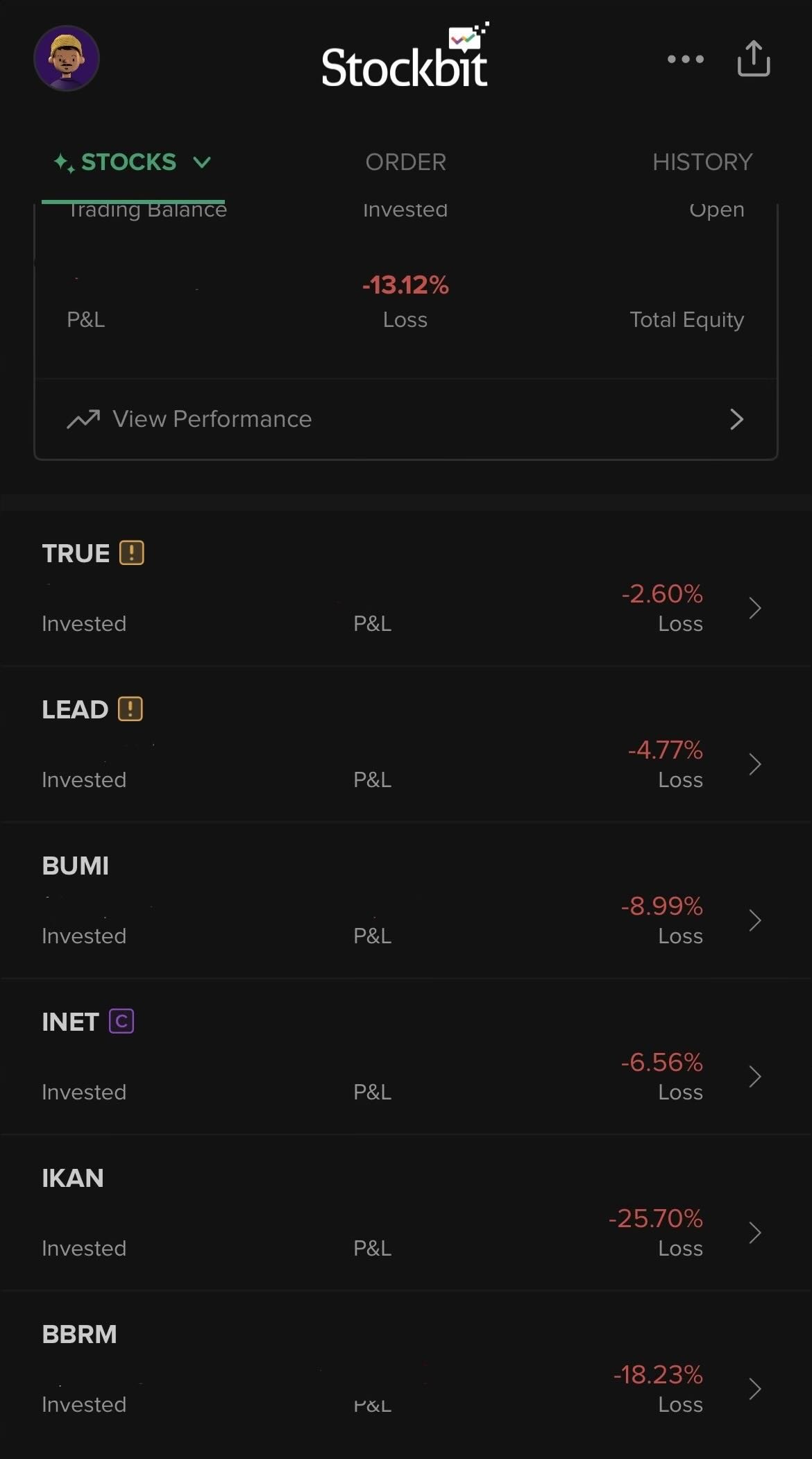The width and height of the screenshot is (812, 1459).
Task: Open BUMI stock details chevron
Action: coord(755,920)
